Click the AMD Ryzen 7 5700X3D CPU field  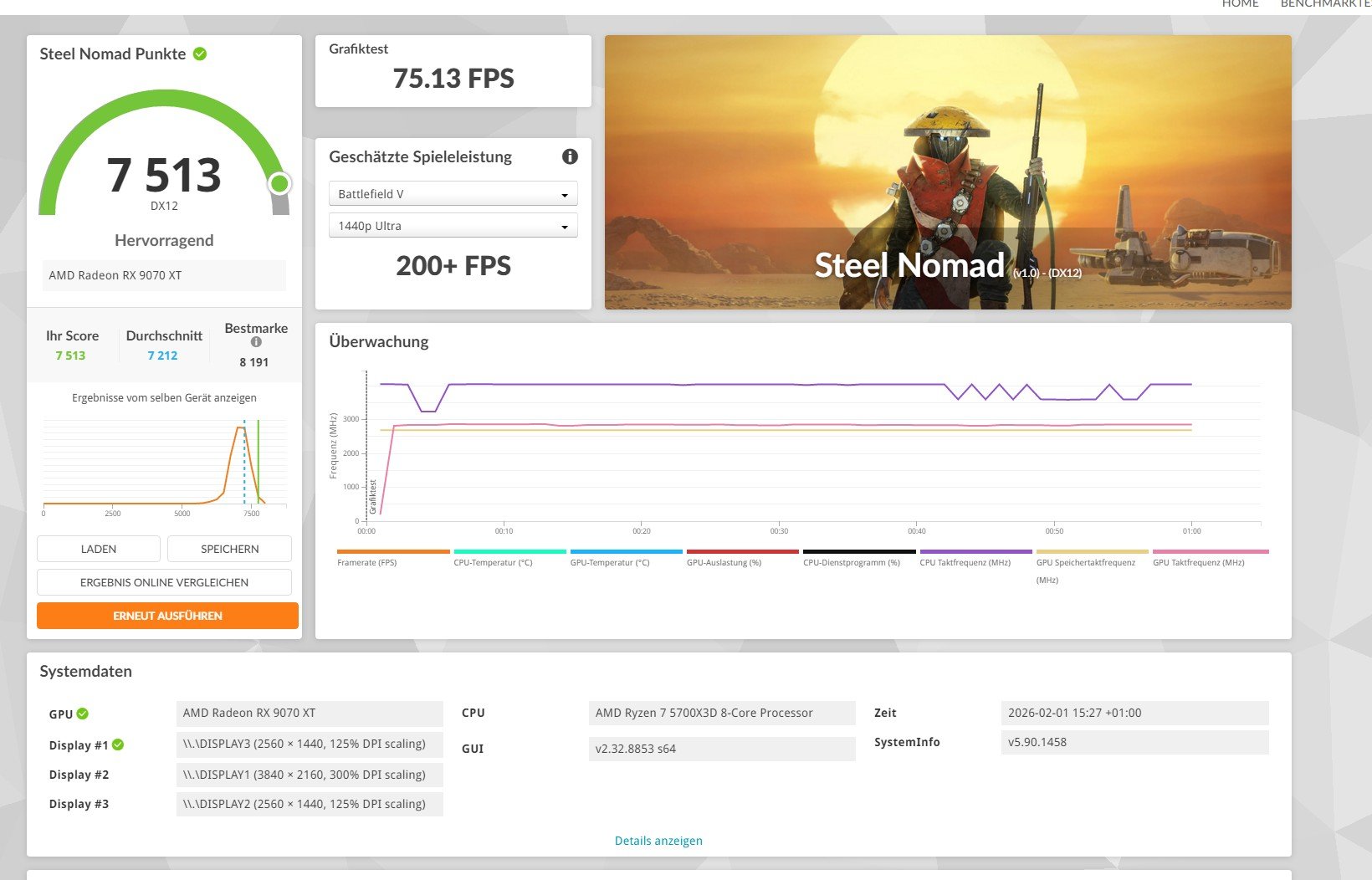coord(722,714)
